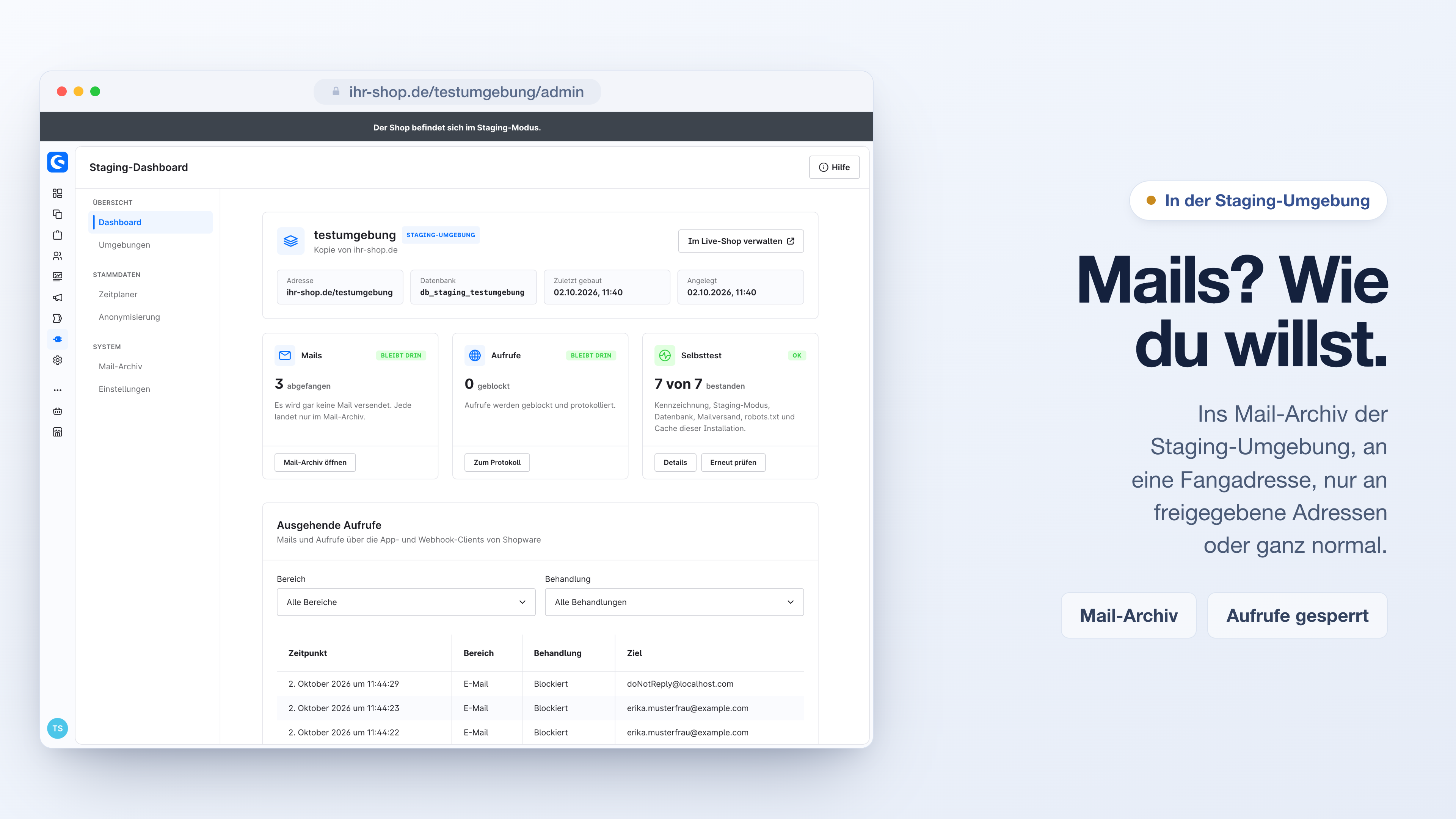The image size is (1456, 819).
Task: Click Mail-Archiv öffnen button
Action: pyautogui.click(x=315, y=462)
